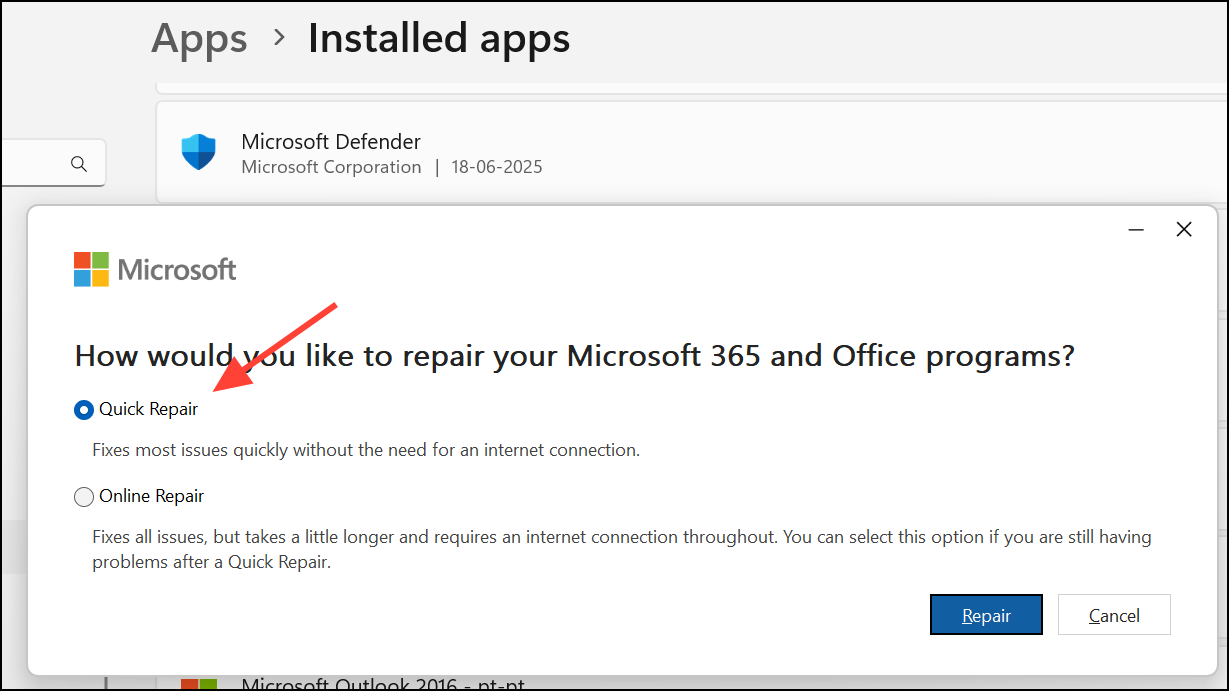This screenshot has width=1229, height=691.
Task: Click the Repair button
Action: pyautogui.click(x=986, y=615)
